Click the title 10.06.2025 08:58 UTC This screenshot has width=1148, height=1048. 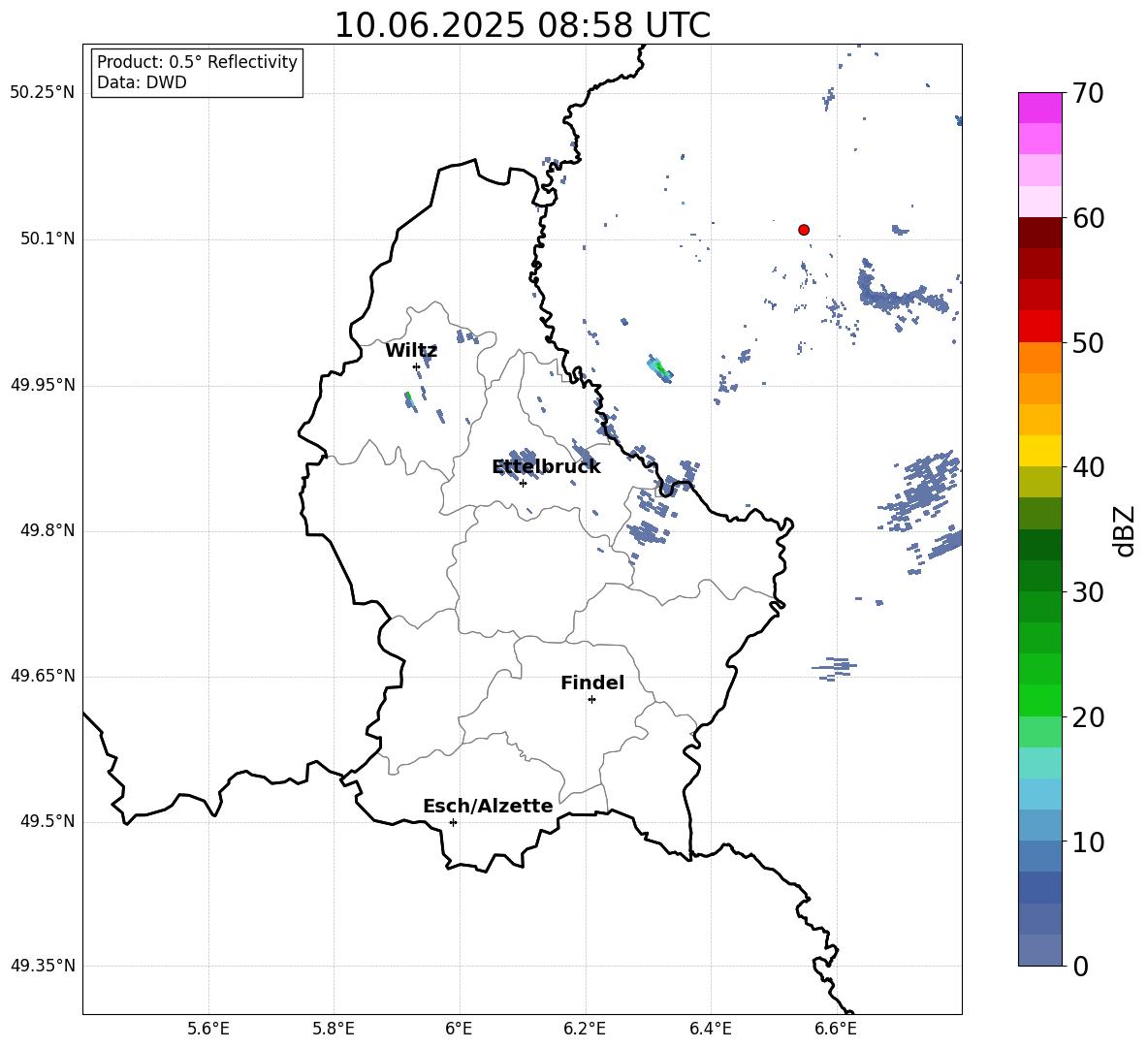[x=522, y=25]
